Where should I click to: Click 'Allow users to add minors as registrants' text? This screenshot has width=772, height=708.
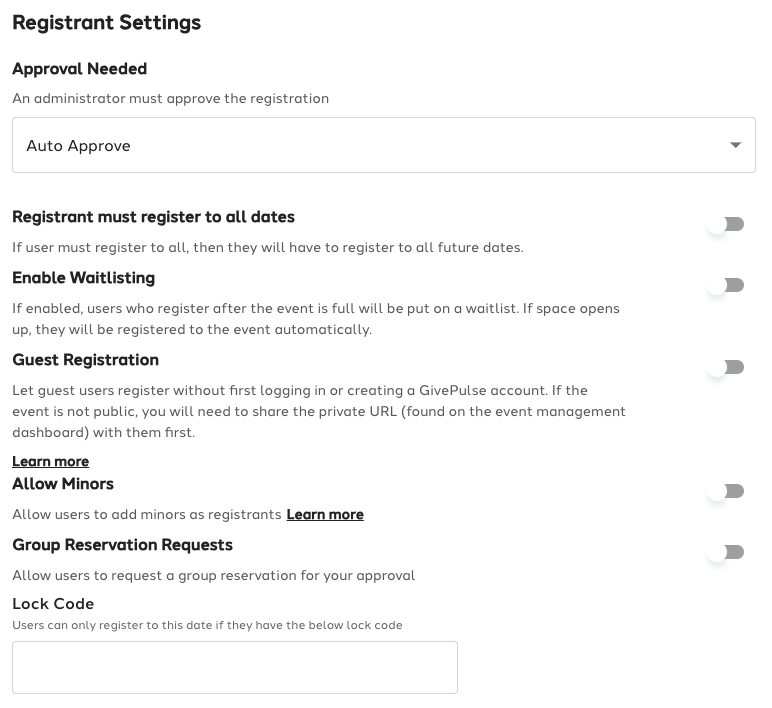pos(147,515)
